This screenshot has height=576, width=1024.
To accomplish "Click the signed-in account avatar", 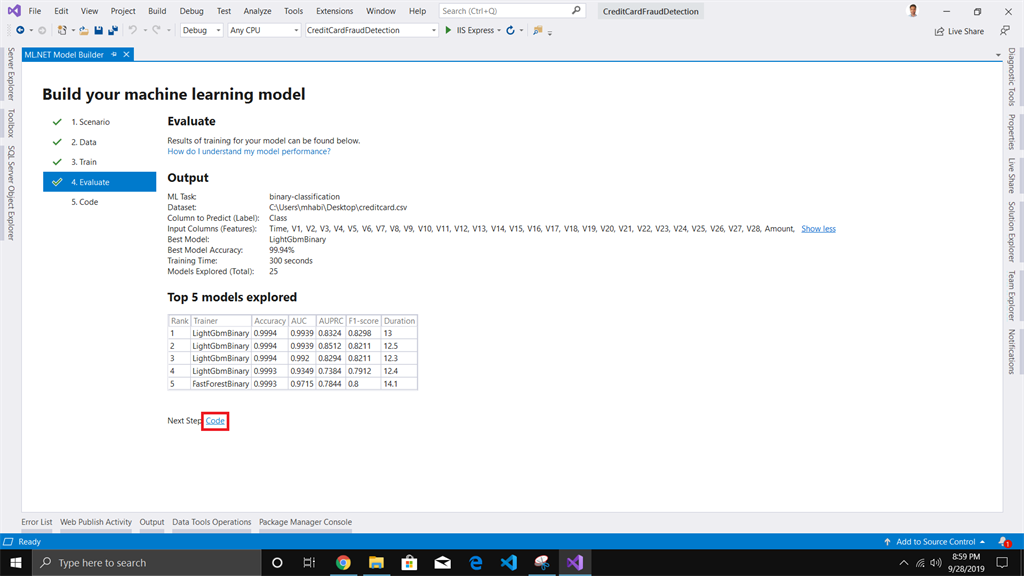I will [913, 10].
